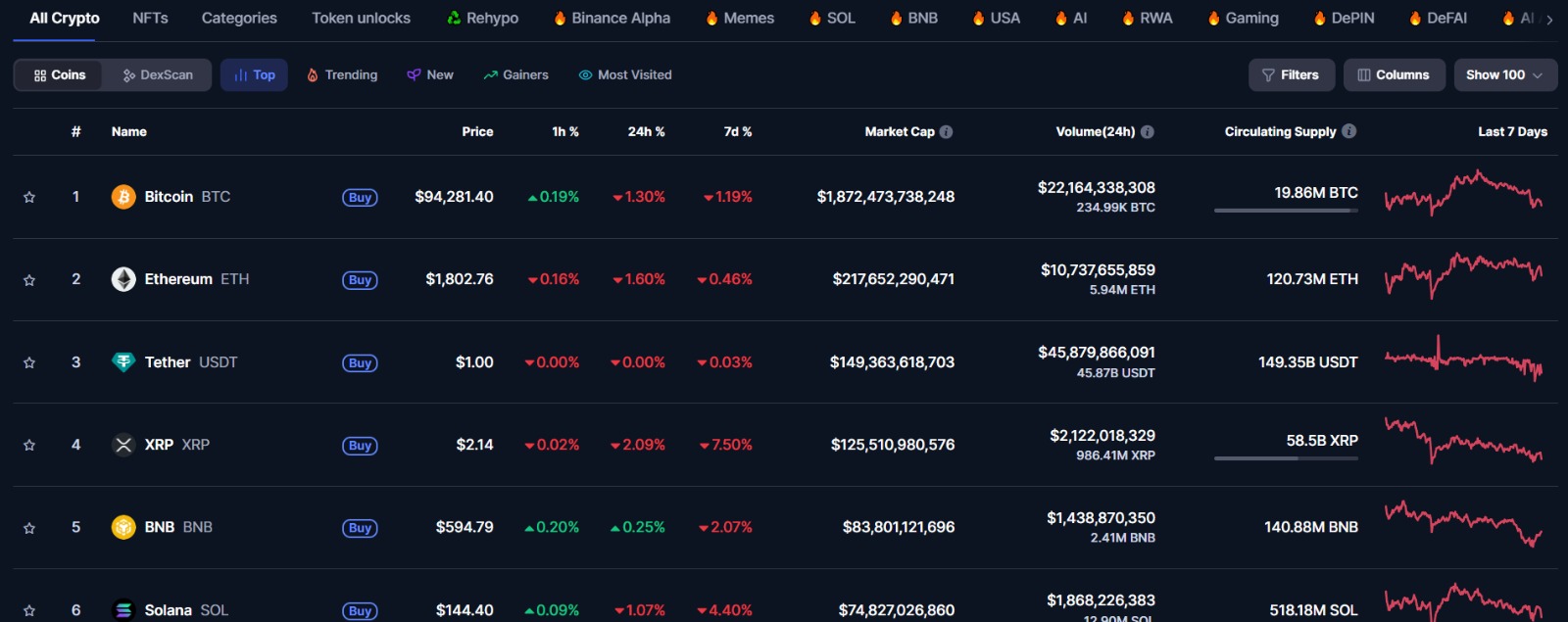
Task: Click Buy button for Bitcoin
Action: coord(360,198)
